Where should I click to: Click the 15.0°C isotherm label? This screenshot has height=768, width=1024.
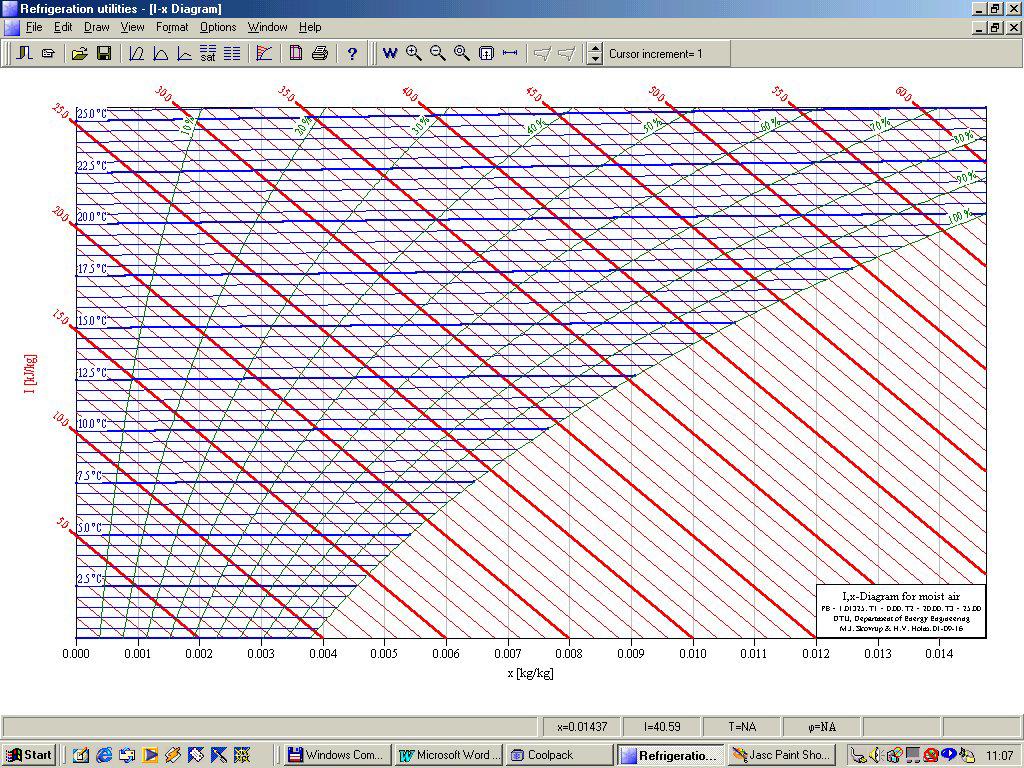coord(92,321)
